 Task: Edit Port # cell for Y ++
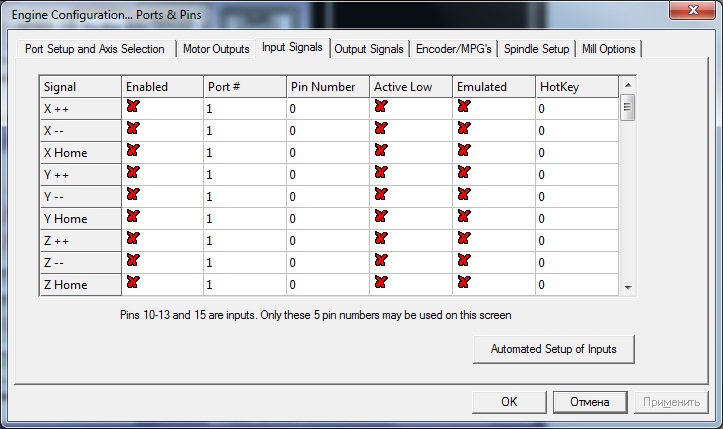pyautogui.click(x=245, y=175)
